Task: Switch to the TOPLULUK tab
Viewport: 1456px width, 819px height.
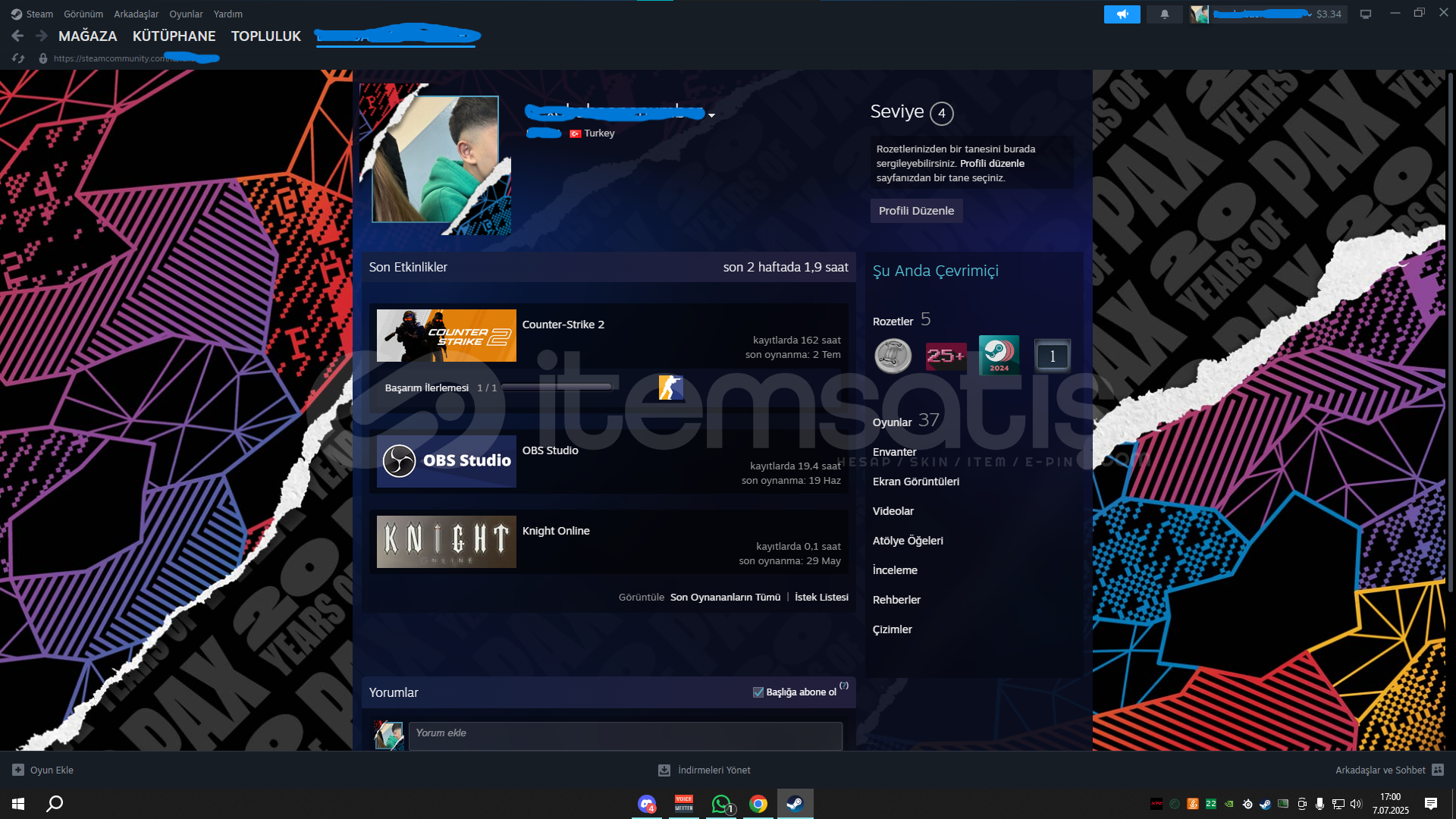Action: pyautogui.click(x=266, y=36)
